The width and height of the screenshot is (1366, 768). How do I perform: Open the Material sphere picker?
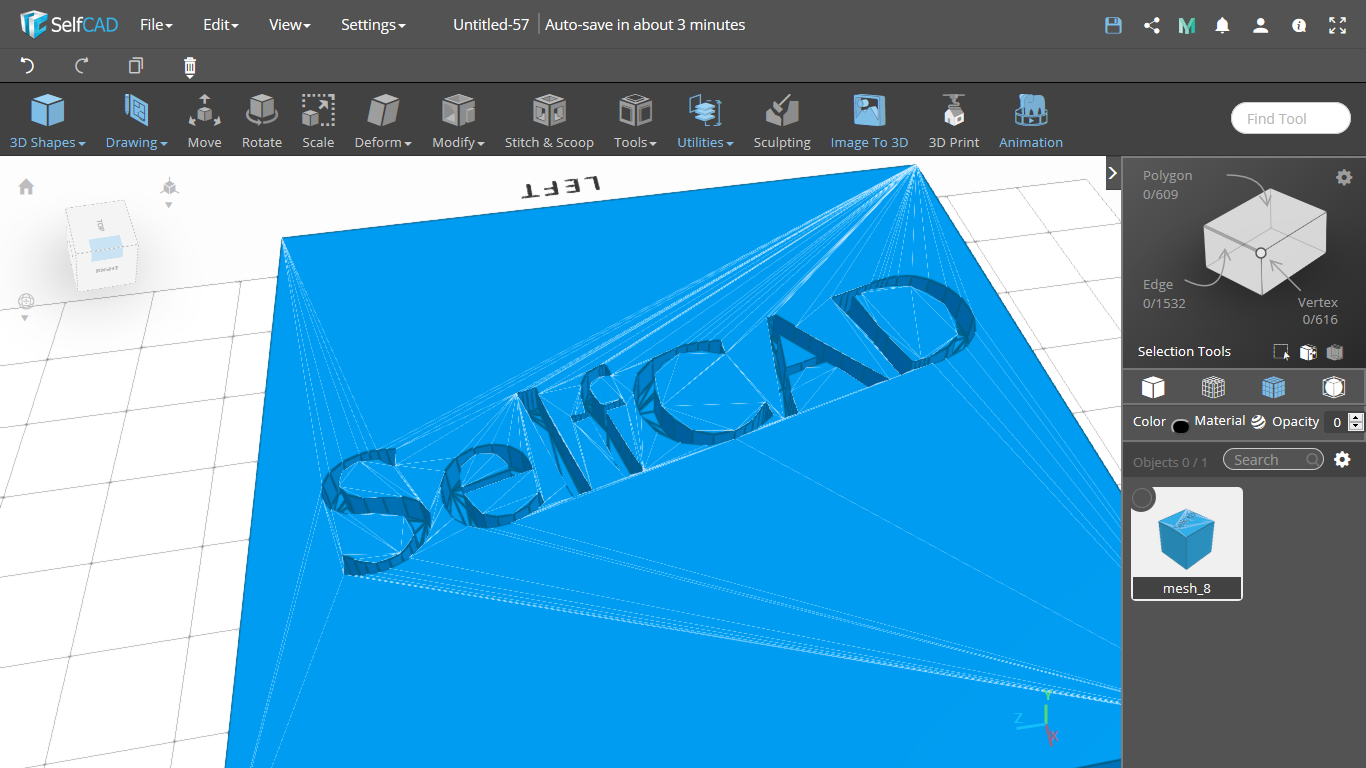coord(1258,422)
